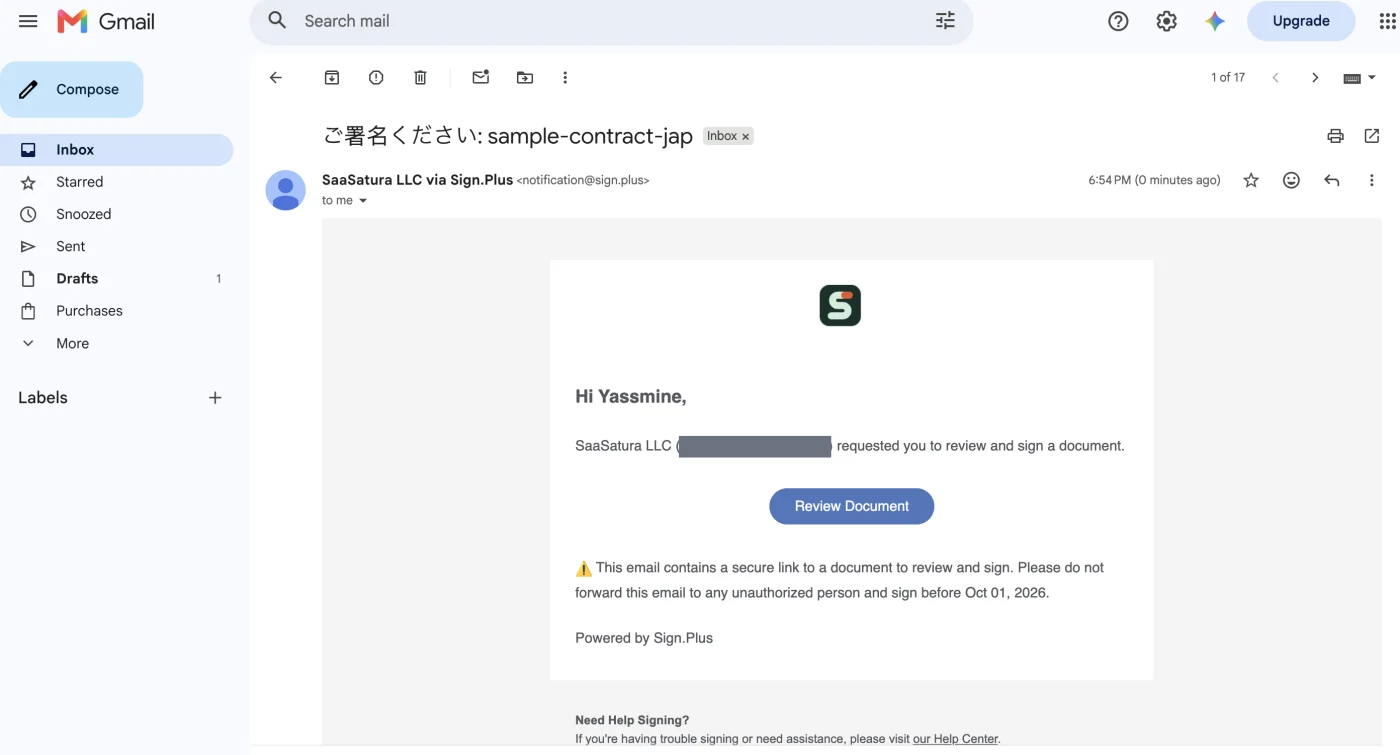Archive this email
The image size is (1400, 755).
tap(332, 78)
